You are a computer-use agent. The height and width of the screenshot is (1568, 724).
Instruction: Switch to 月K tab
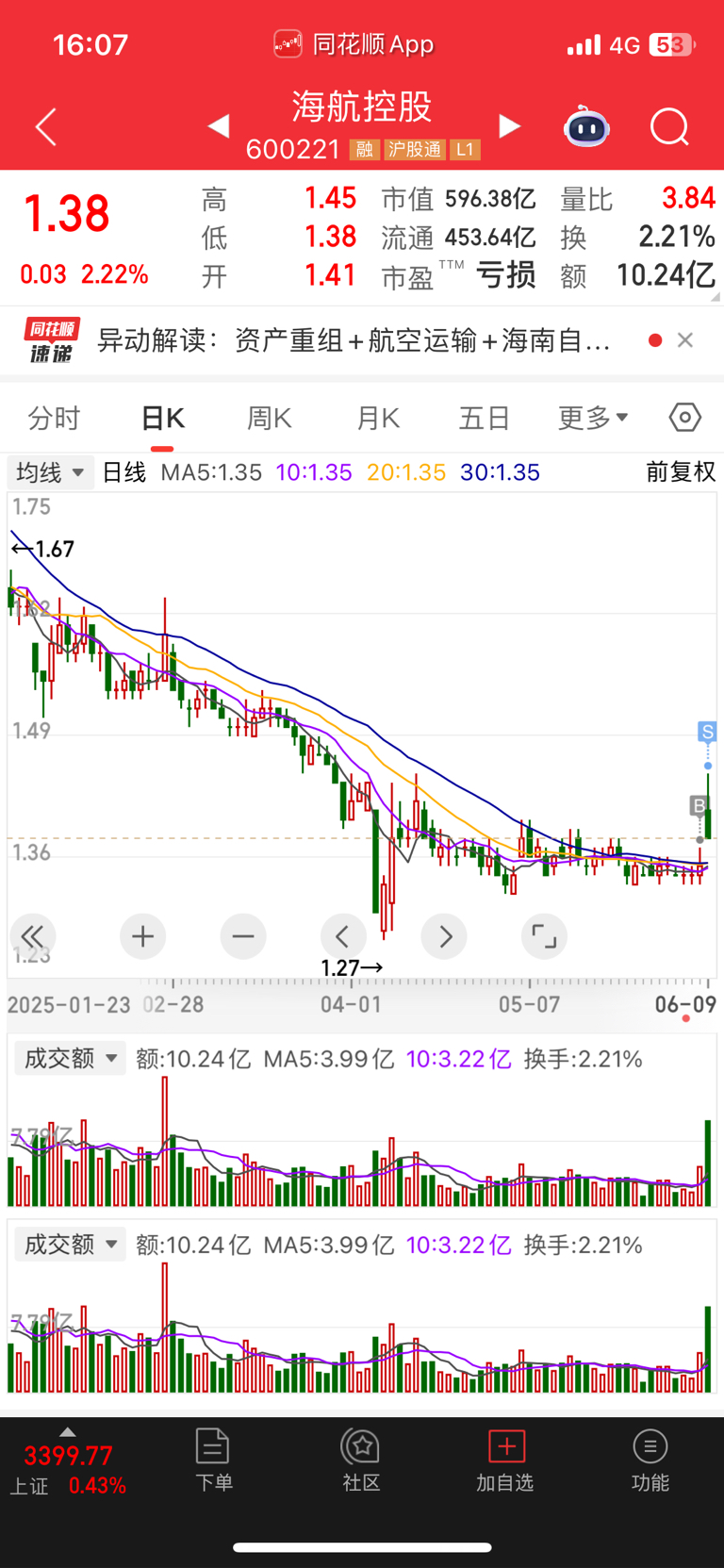click(x=378, y=418)
